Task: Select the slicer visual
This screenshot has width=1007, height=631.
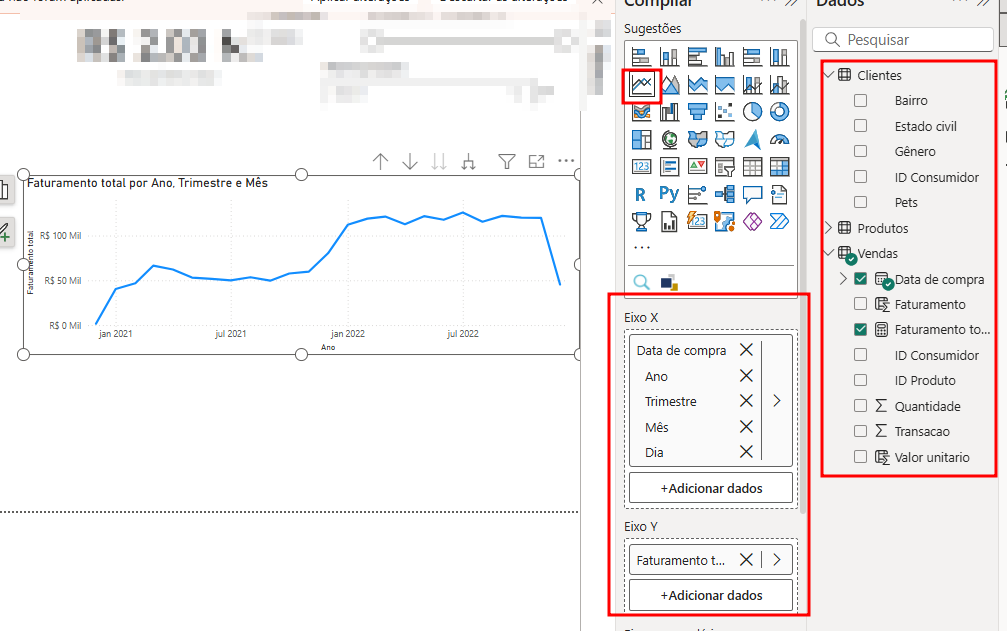Action: [724, 167]
